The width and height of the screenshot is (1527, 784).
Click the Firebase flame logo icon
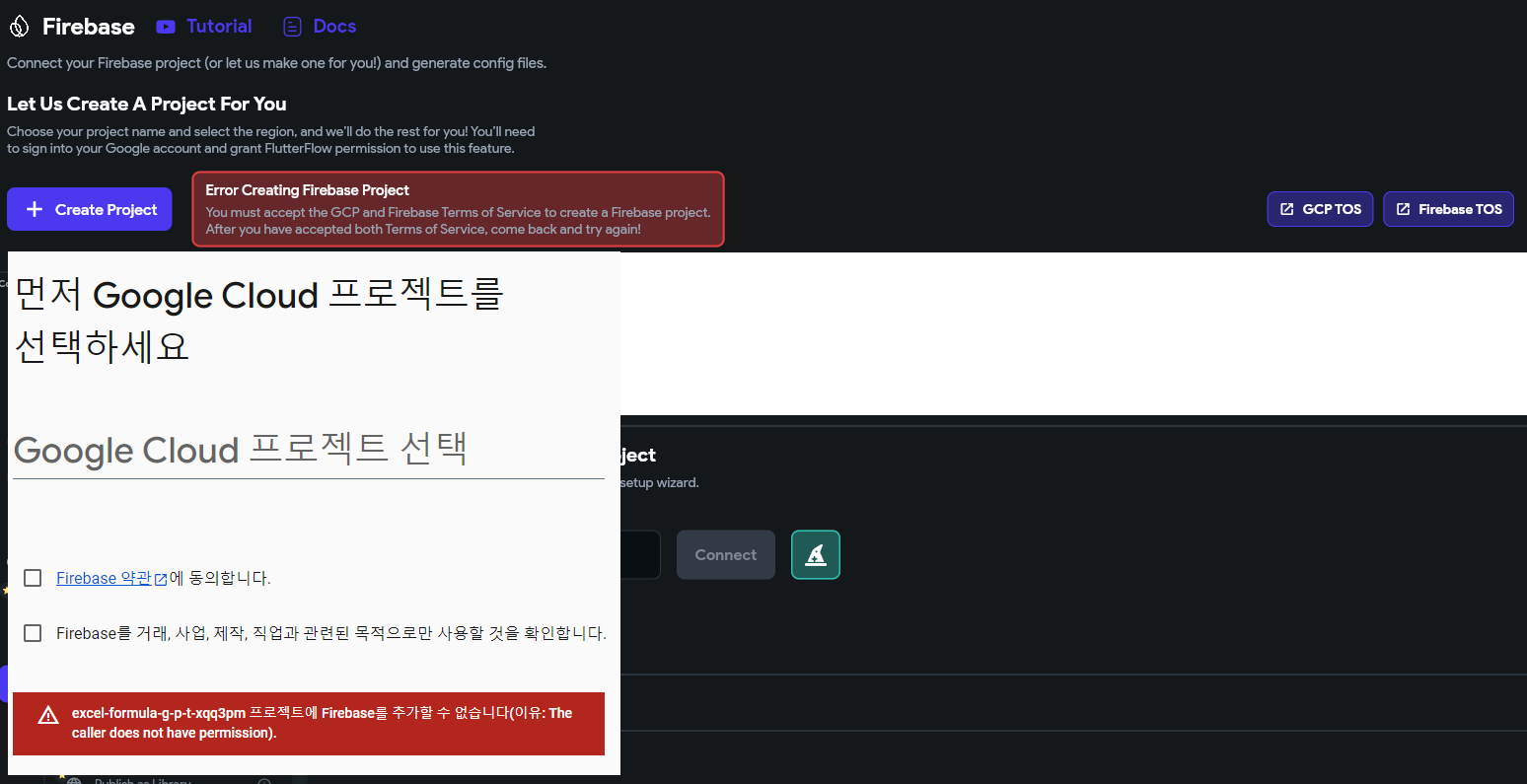point(19,27)
